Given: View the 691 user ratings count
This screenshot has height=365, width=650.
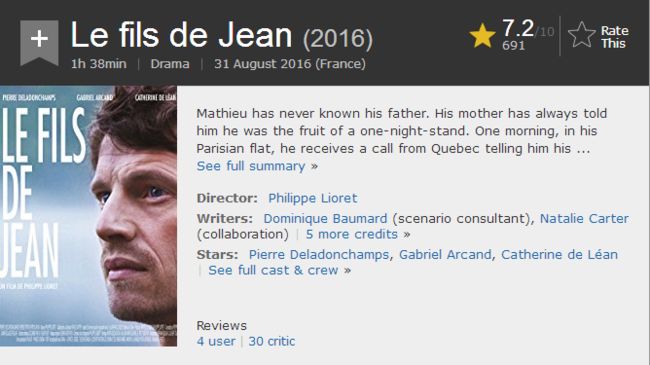Looking at the screenshot, I should click(x=513, y=46).
